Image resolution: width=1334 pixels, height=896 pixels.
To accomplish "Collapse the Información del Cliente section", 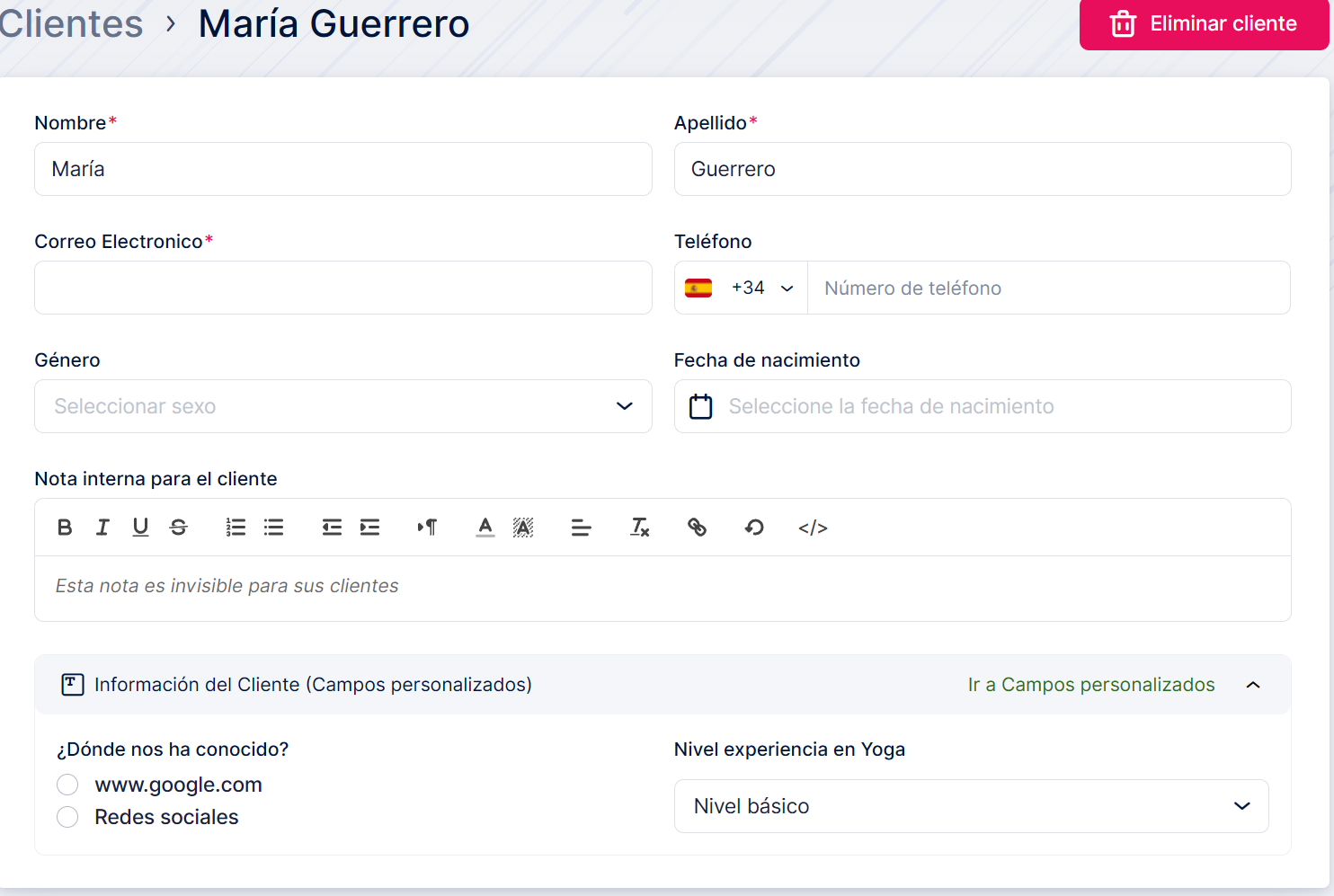I will coord(1253,685).
